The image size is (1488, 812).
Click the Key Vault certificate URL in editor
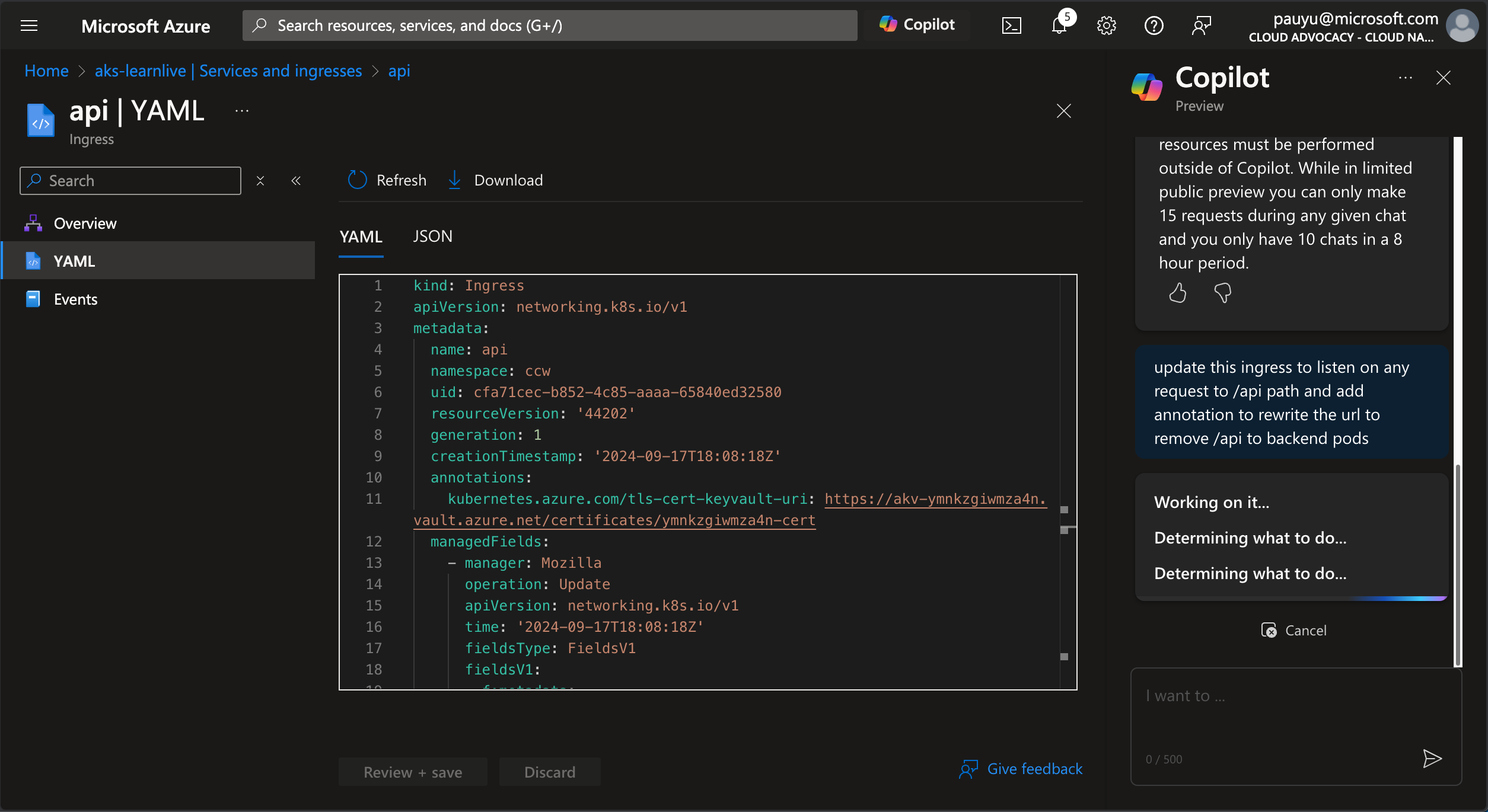point(730,510)
